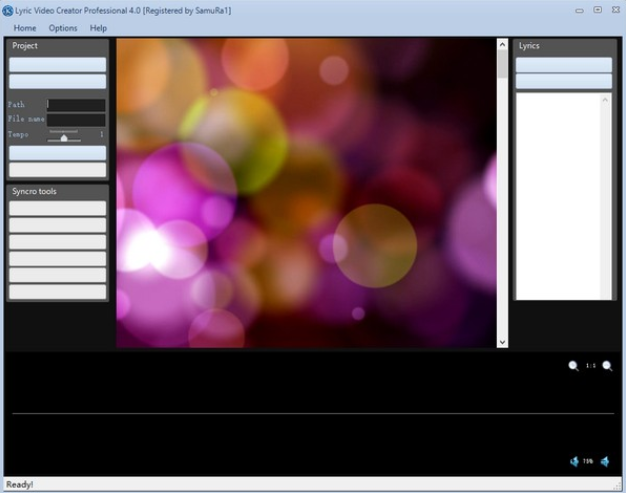The width and height of the screenshot is (626, 493).
Task: Click the lyrics list scroll up arrow
Action: point(606,99)
